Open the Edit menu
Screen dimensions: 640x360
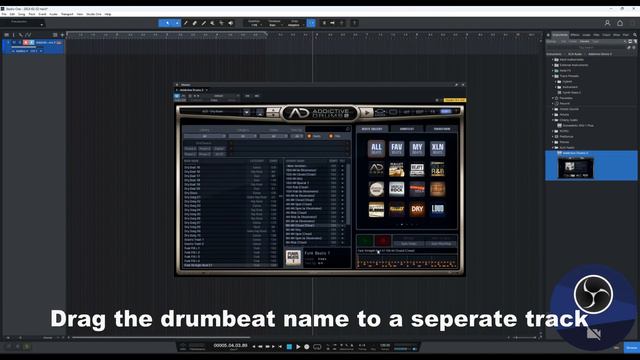pos(12,14)
